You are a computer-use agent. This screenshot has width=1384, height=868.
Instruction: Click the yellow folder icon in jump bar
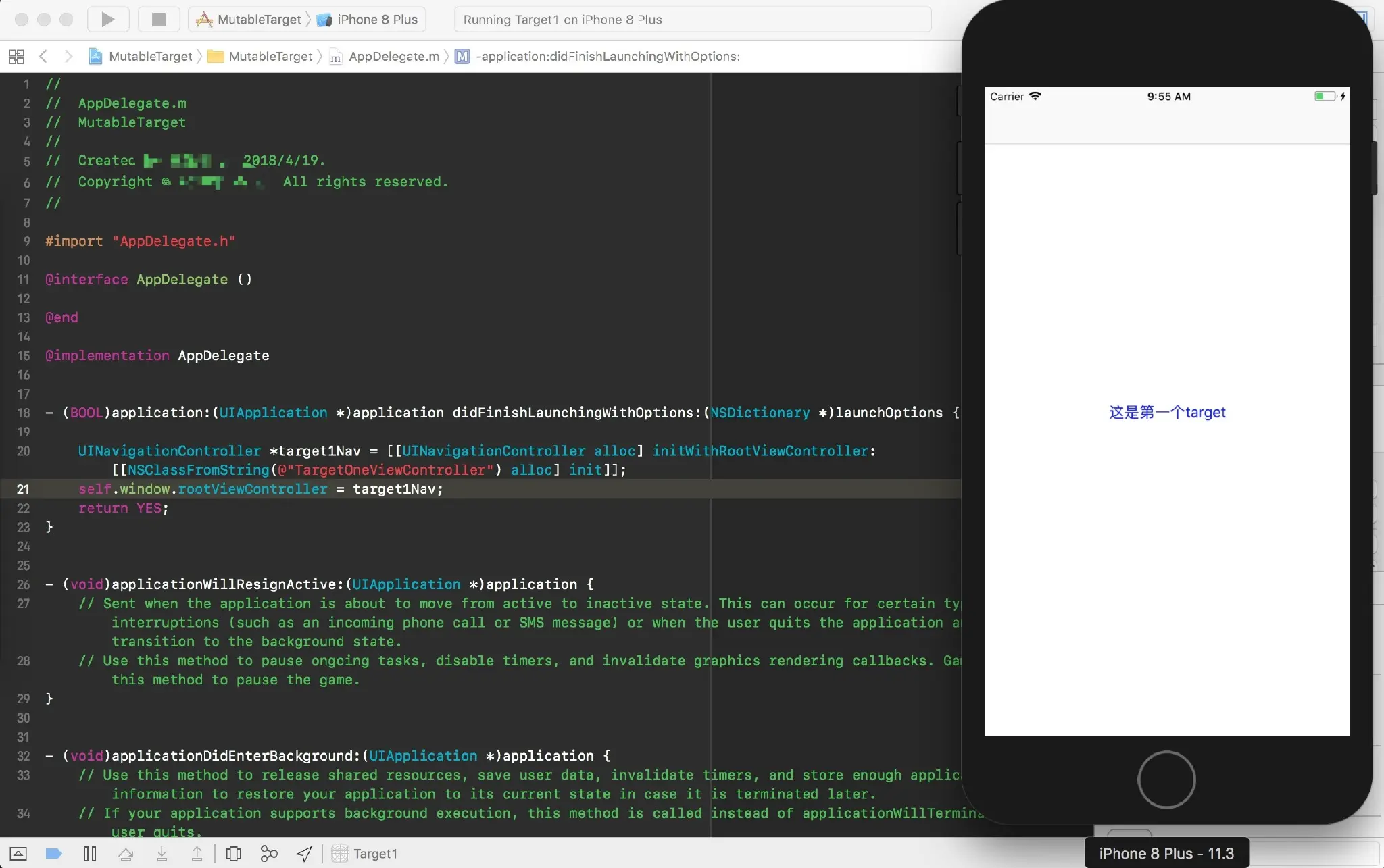point(216,56)
